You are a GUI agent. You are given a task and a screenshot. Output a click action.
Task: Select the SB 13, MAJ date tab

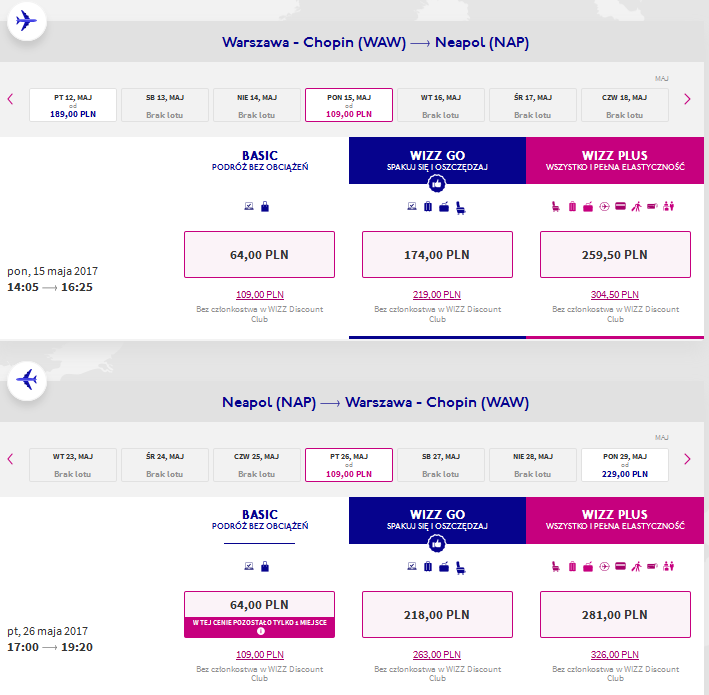[165, 105]
